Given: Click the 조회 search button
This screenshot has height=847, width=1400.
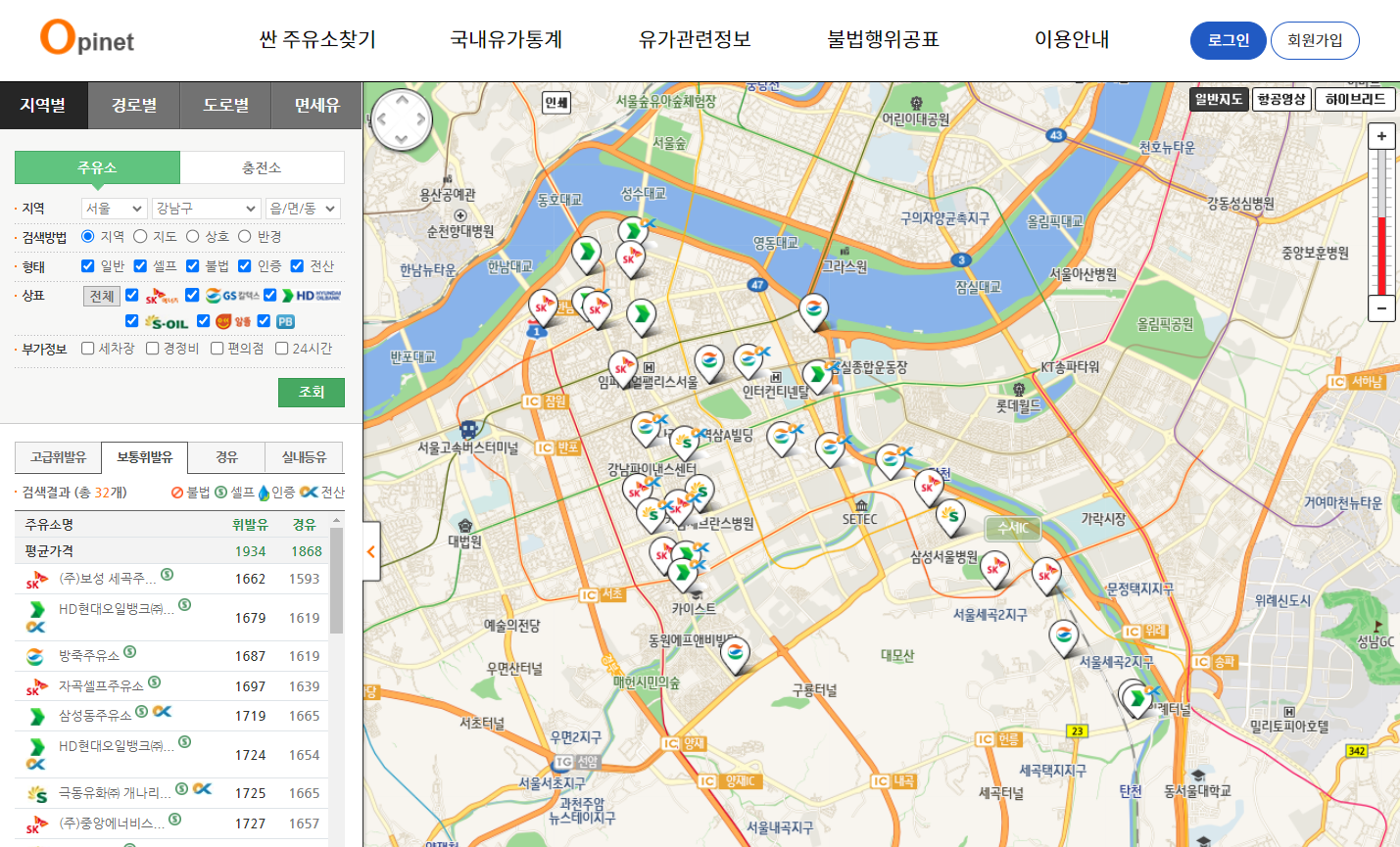Looking at the screenshot, I should 312,392.
